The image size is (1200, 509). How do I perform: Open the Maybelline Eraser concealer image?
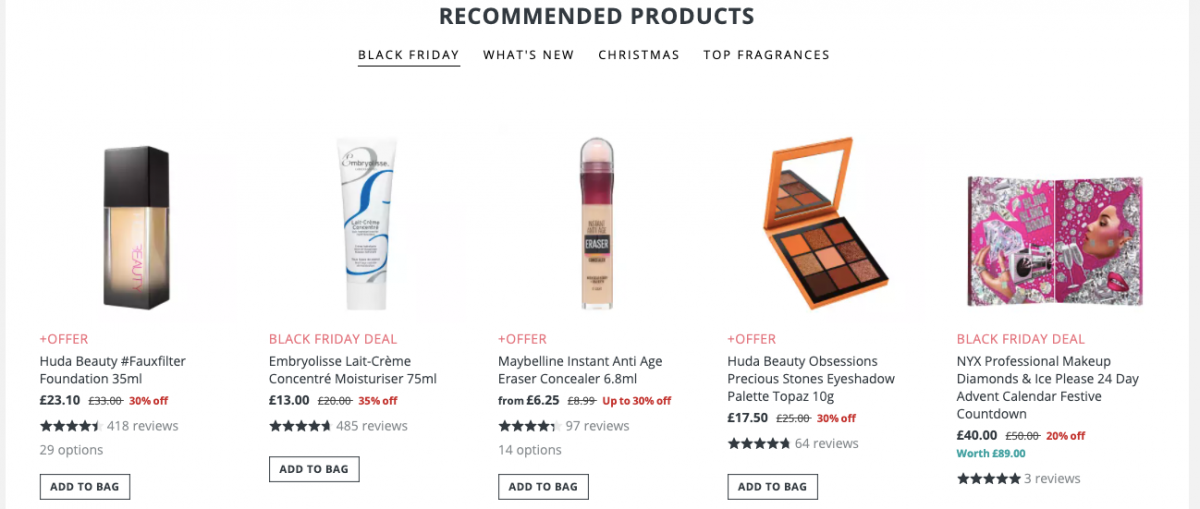[596, 223]
